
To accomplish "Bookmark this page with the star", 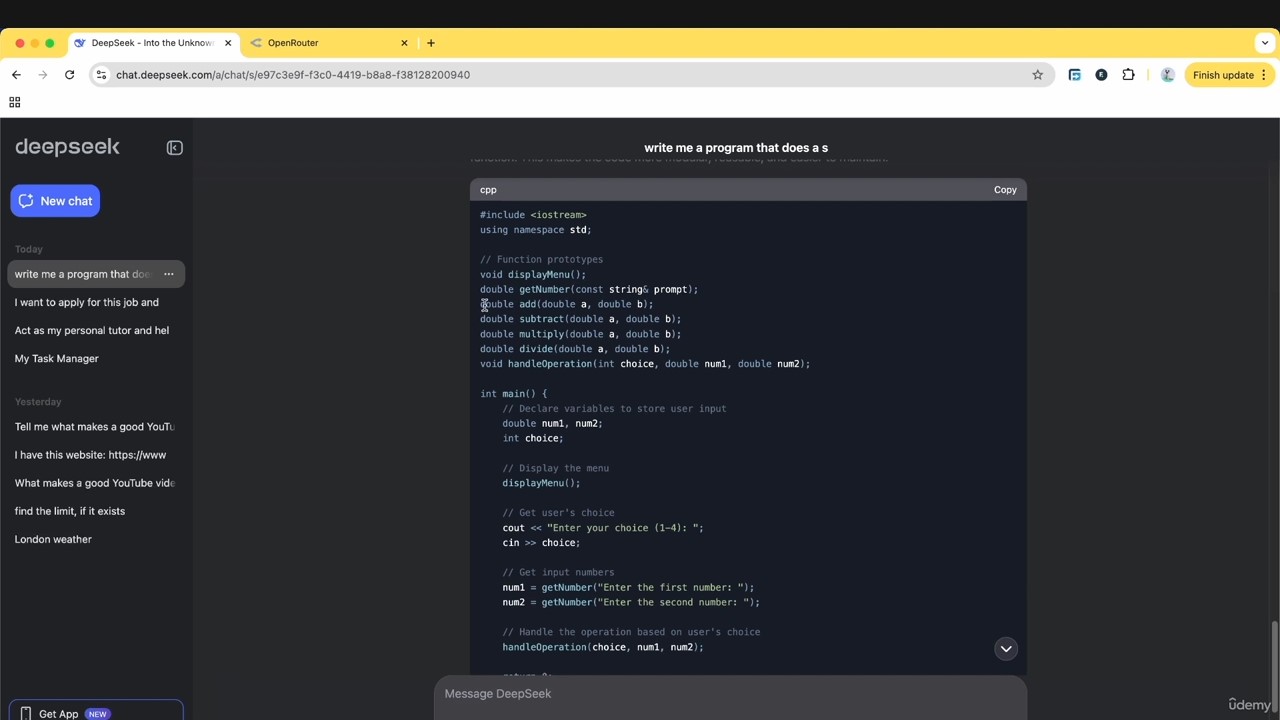I will point(1037,75).
